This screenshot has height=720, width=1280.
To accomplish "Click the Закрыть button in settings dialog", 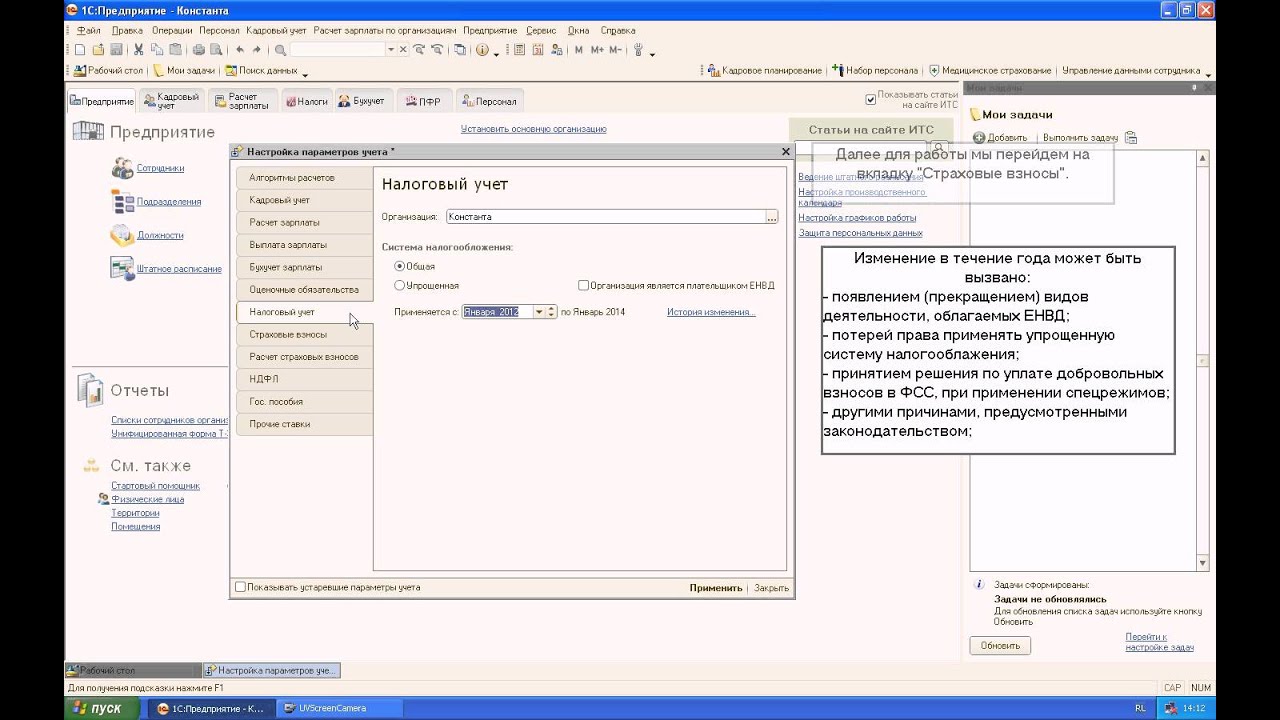I will (x=771, y=588).
